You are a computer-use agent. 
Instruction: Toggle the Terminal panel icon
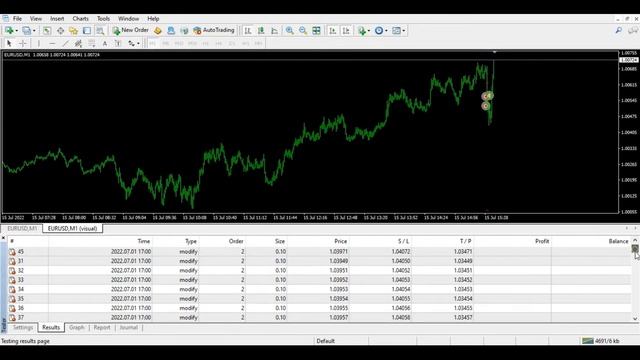click(87, 31)
